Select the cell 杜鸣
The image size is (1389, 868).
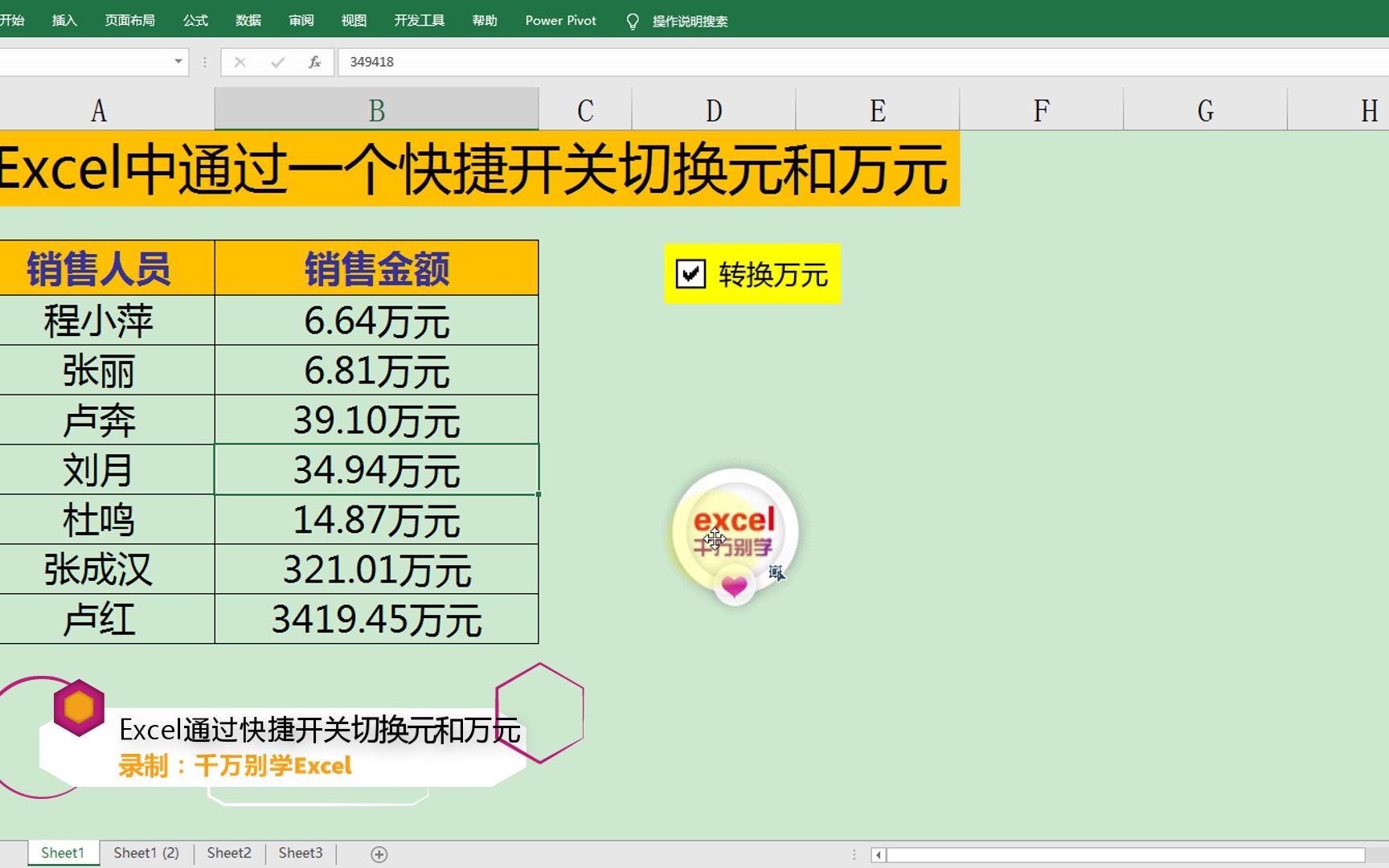pos(107,520)
